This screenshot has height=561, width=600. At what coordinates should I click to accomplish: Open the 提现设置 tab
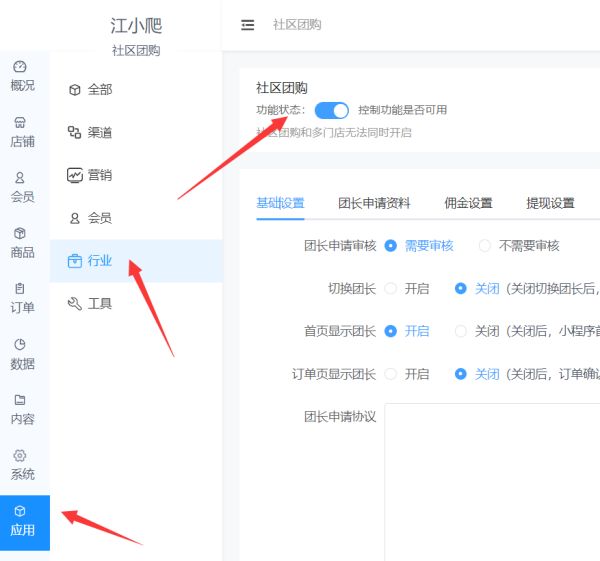[550, 203]
